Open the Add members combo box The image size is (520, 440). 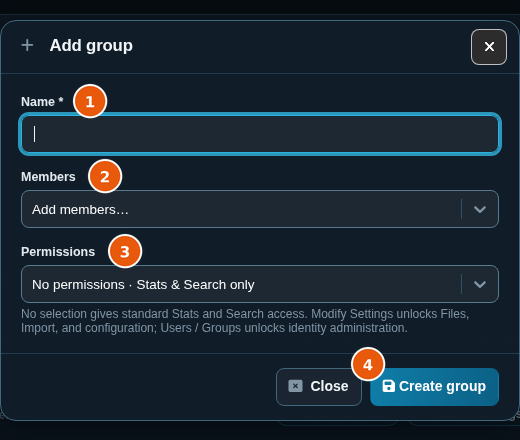click(260, 209)
